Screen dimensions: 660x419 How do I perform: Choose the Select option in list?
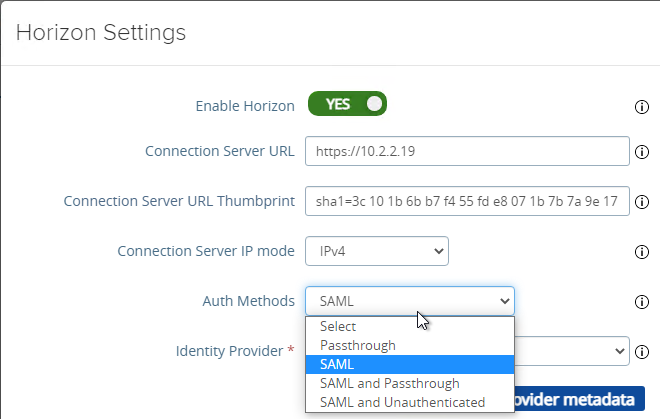tap(410, 326)
